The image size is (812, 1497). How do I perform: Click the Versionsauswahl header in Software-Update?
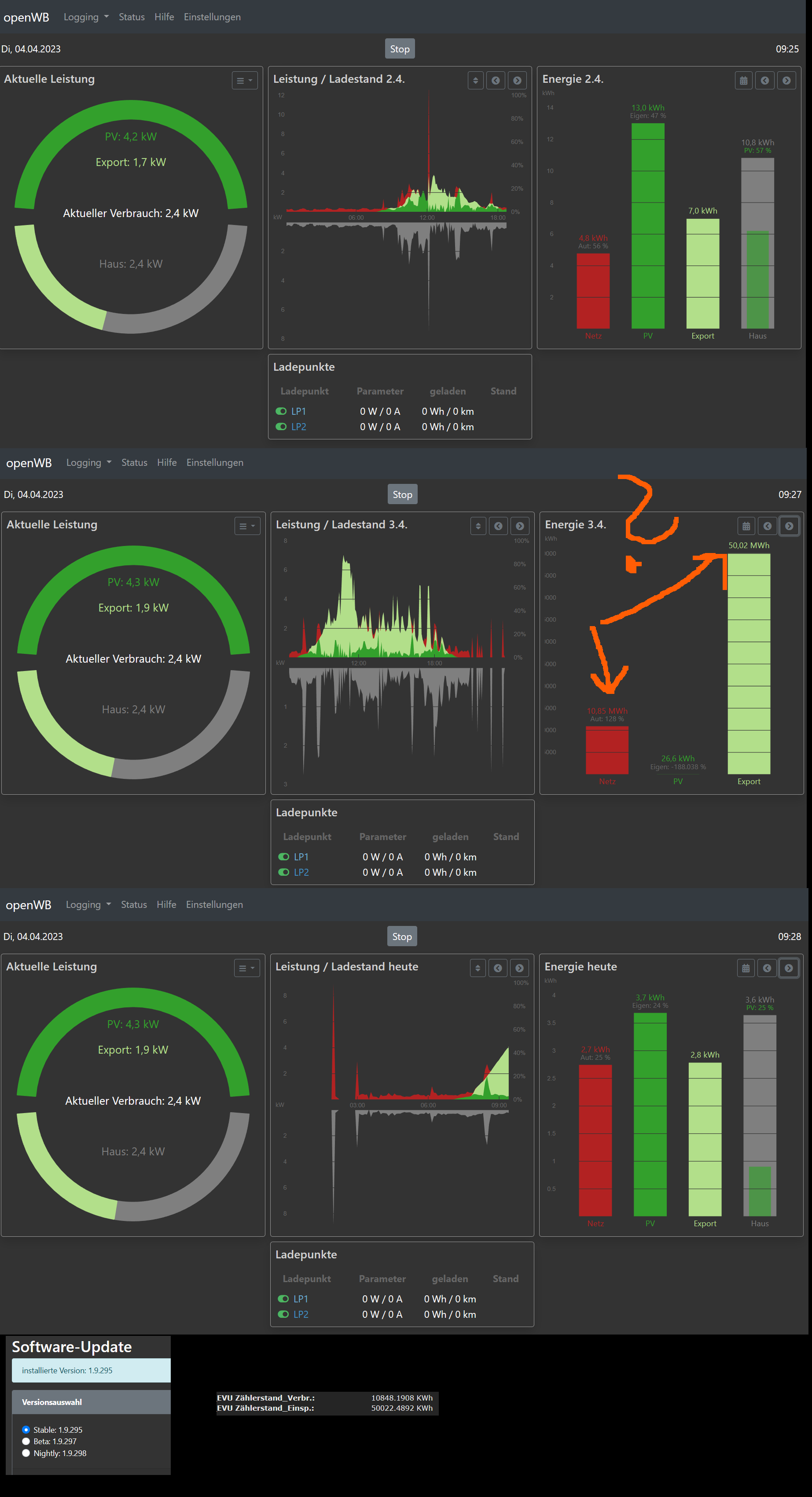coord(91,1402)
